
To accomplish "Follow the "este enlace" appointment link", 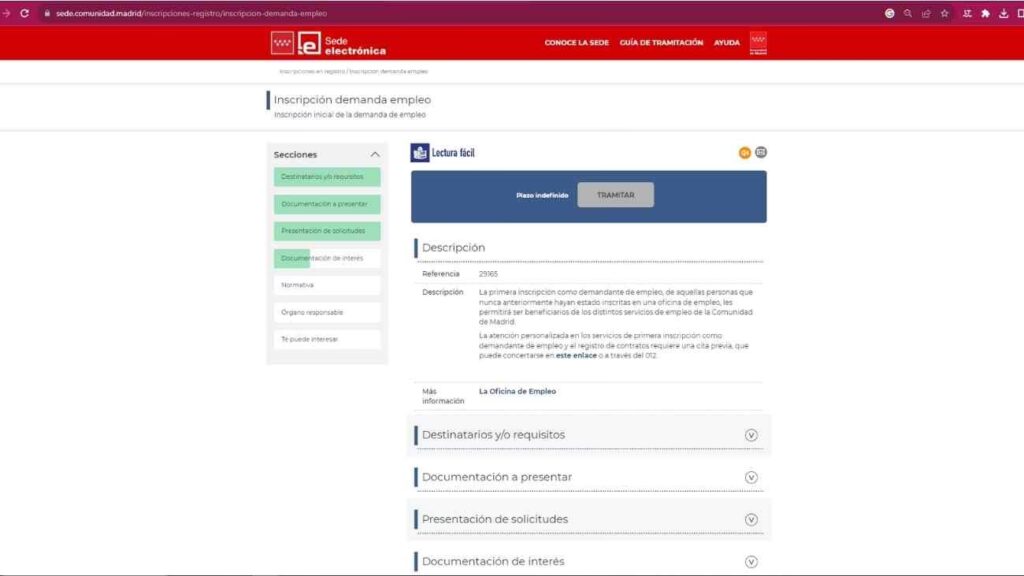I will tap(577, 355).
